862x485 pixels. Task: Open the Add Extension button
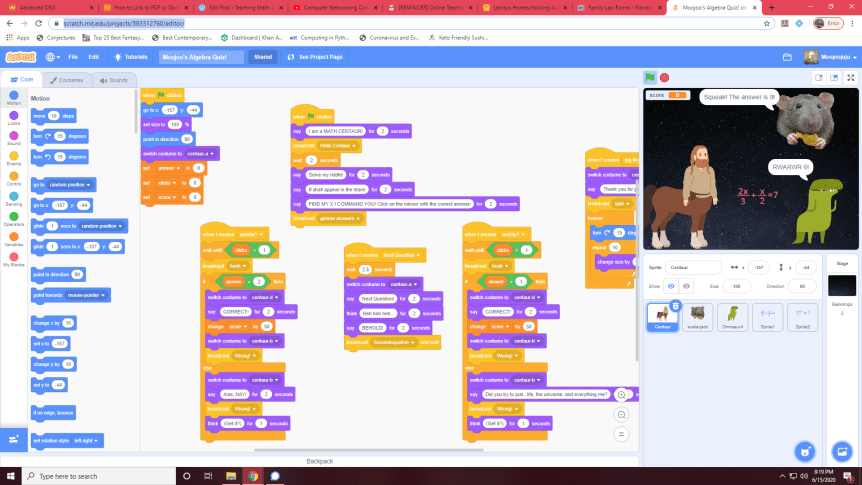pyautogui.click(x=15, y=439)
